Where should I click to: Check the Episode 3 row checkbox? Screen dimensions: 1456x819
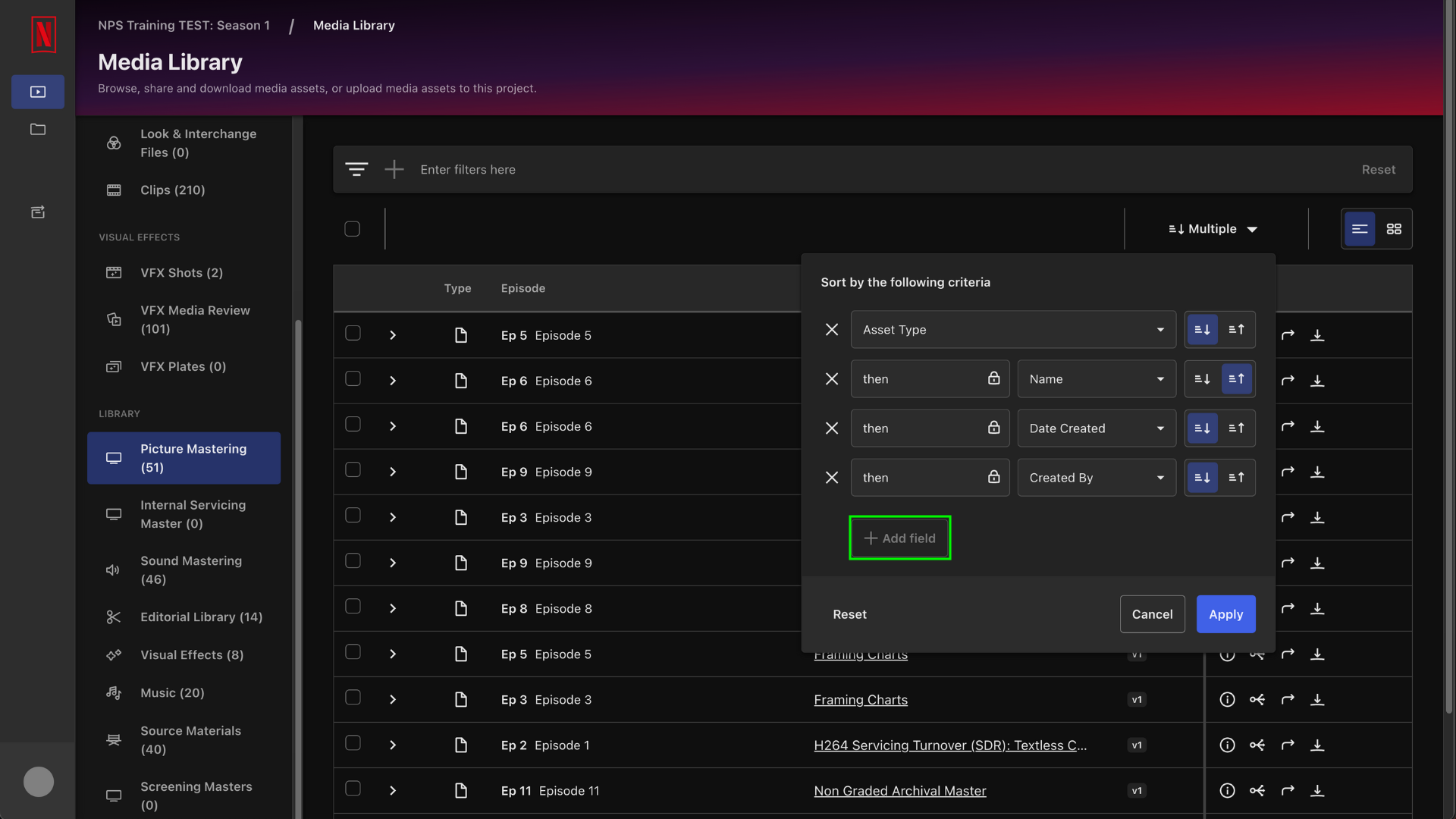353,517
